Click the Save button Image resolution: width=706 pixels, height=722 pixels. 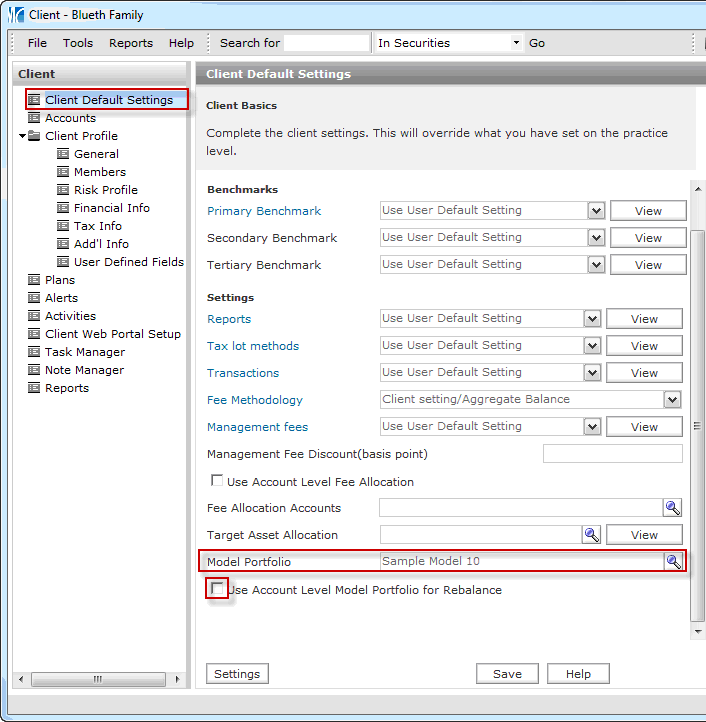pyautogui.click(x=507, y=674)
